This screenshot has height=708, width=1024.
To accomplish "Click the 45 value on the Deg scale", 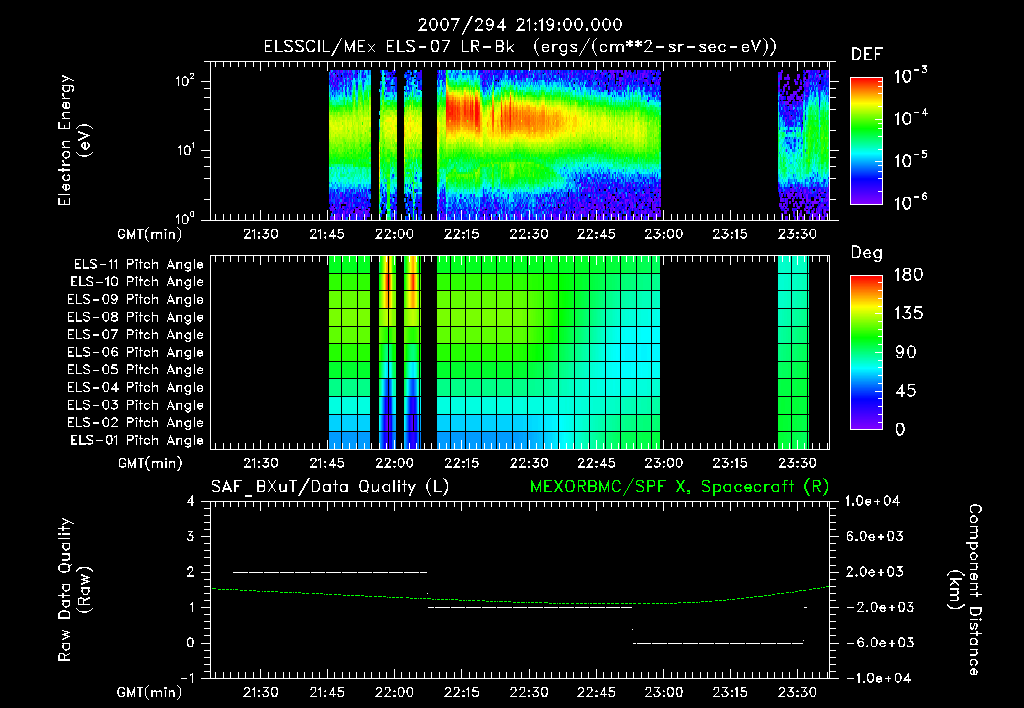I will (906, 391).
